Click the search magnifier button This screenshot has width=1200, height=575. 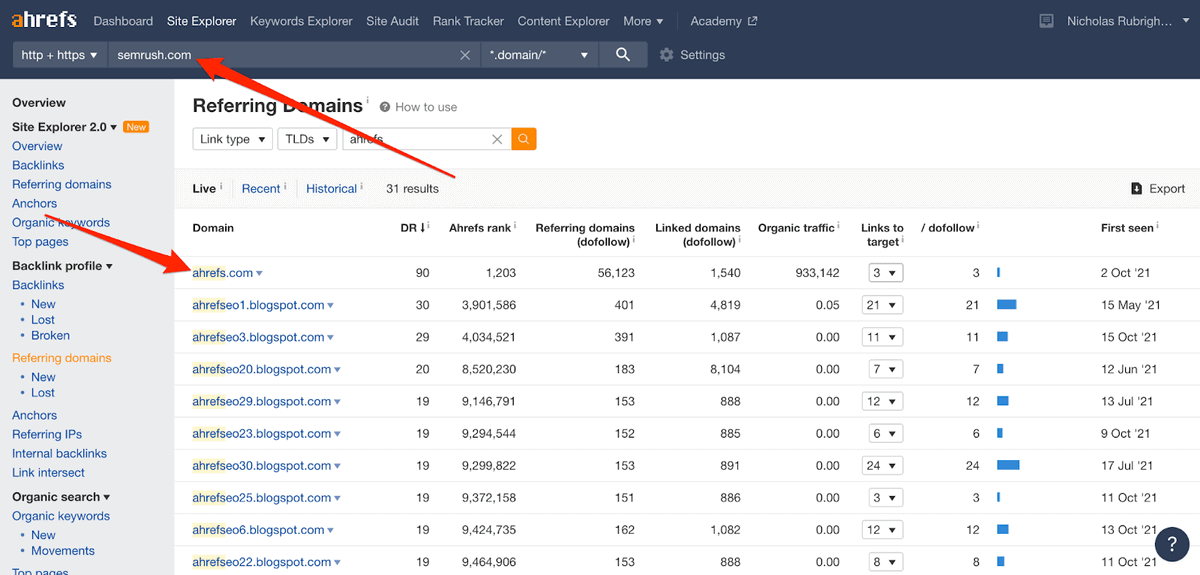point(623,55)
